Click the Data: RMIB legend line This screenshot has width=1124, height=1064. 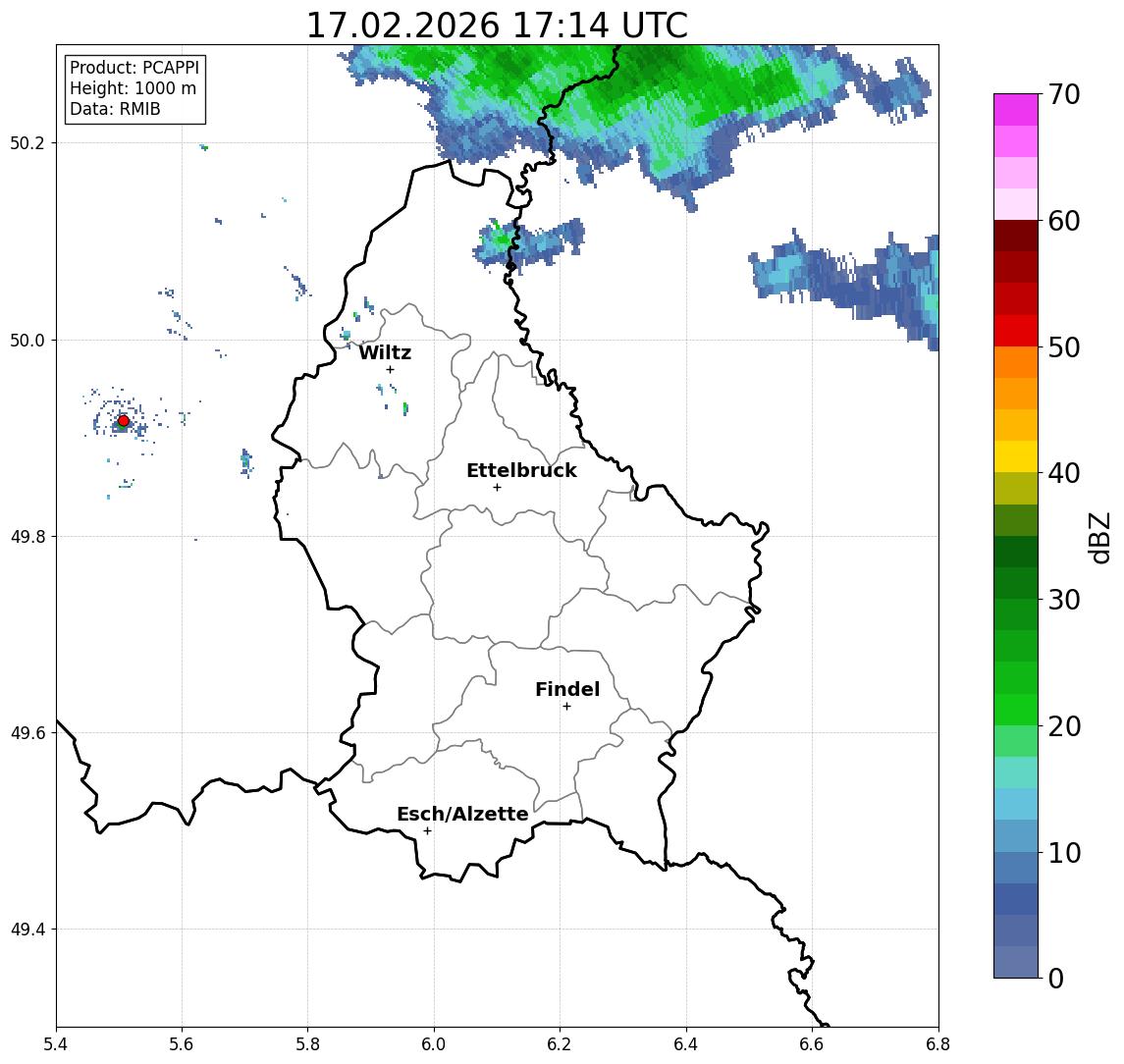click(115, 109)
